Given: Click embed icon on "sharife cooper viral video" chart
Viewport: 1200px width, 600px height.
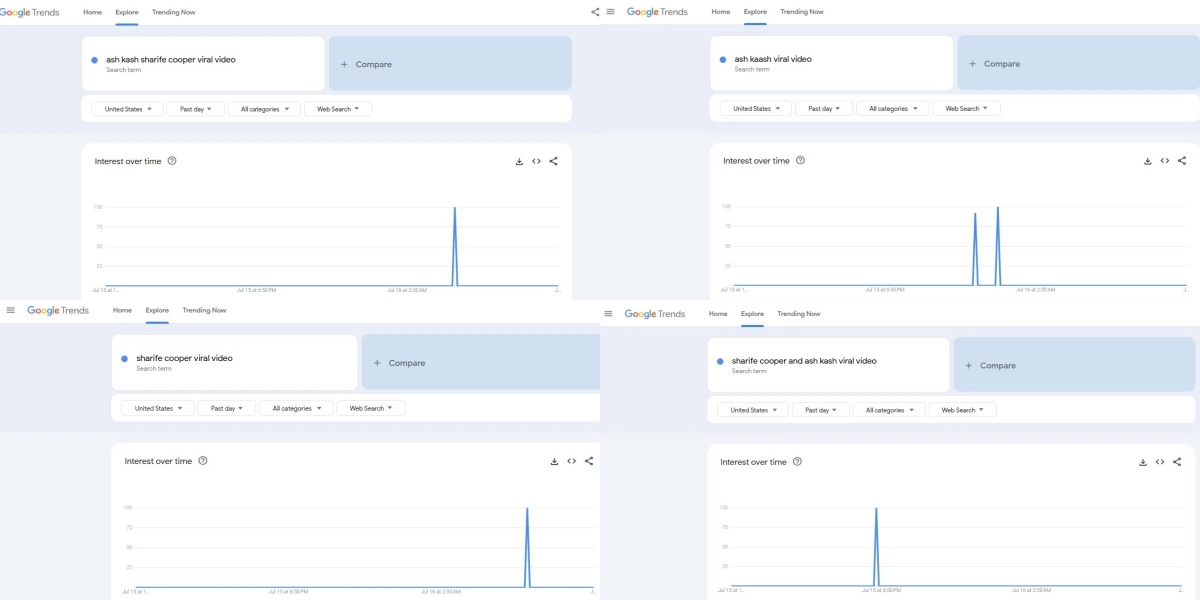Looking at the screenshot, I should click(571, 461).
